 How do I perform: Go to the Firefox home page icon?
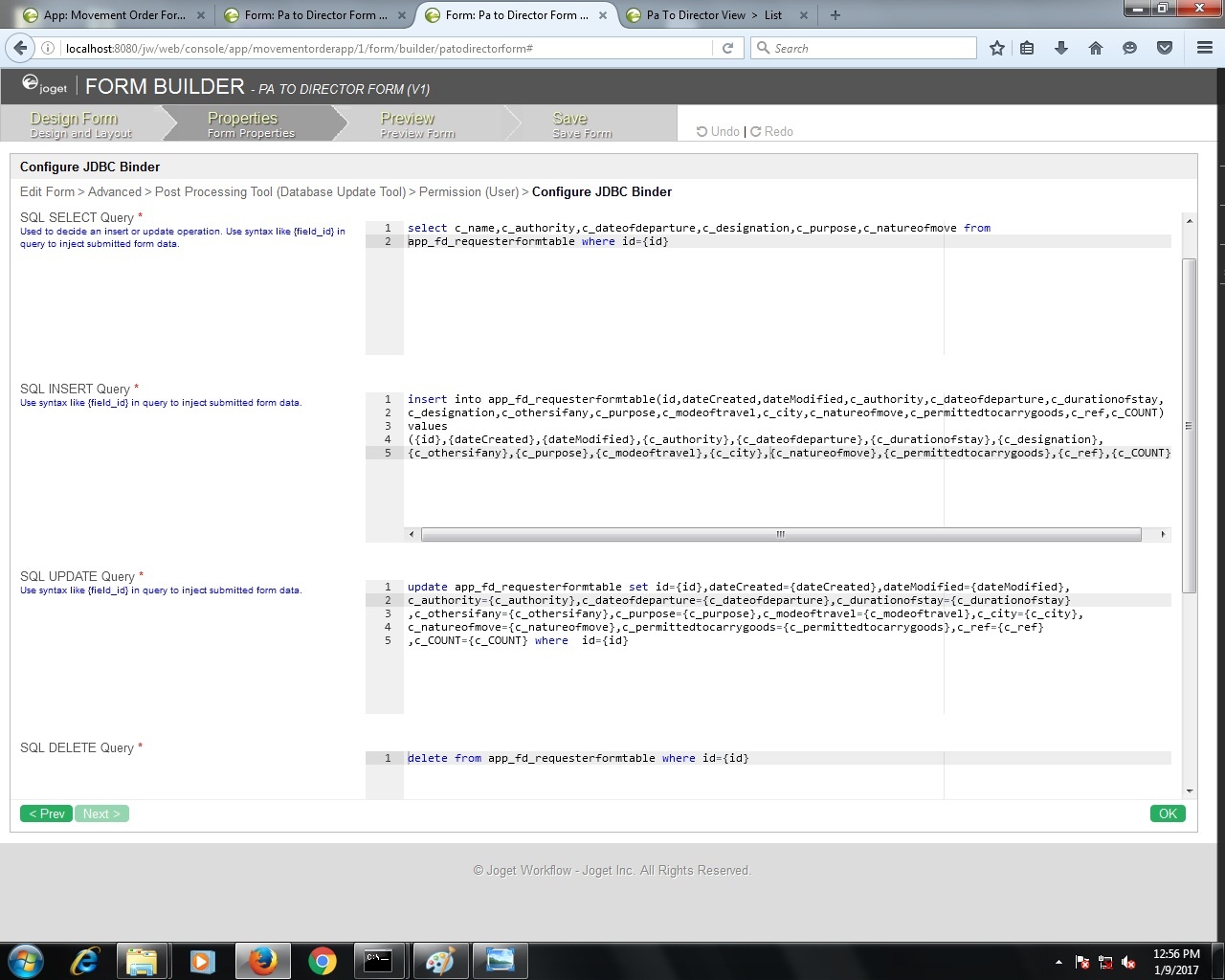[x=1096, y=48]
